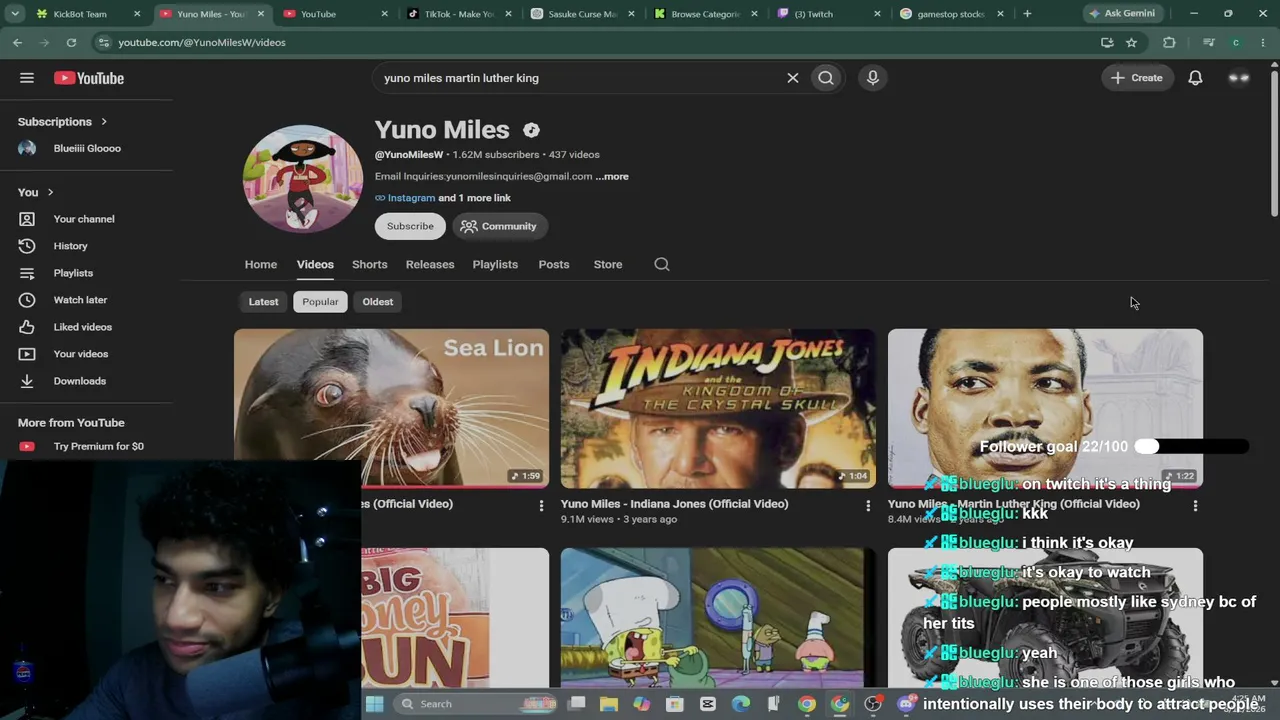Open the Blueiiii Gloooo subscription
This screenshot has width=1280, height=720.
click(86, 148)
